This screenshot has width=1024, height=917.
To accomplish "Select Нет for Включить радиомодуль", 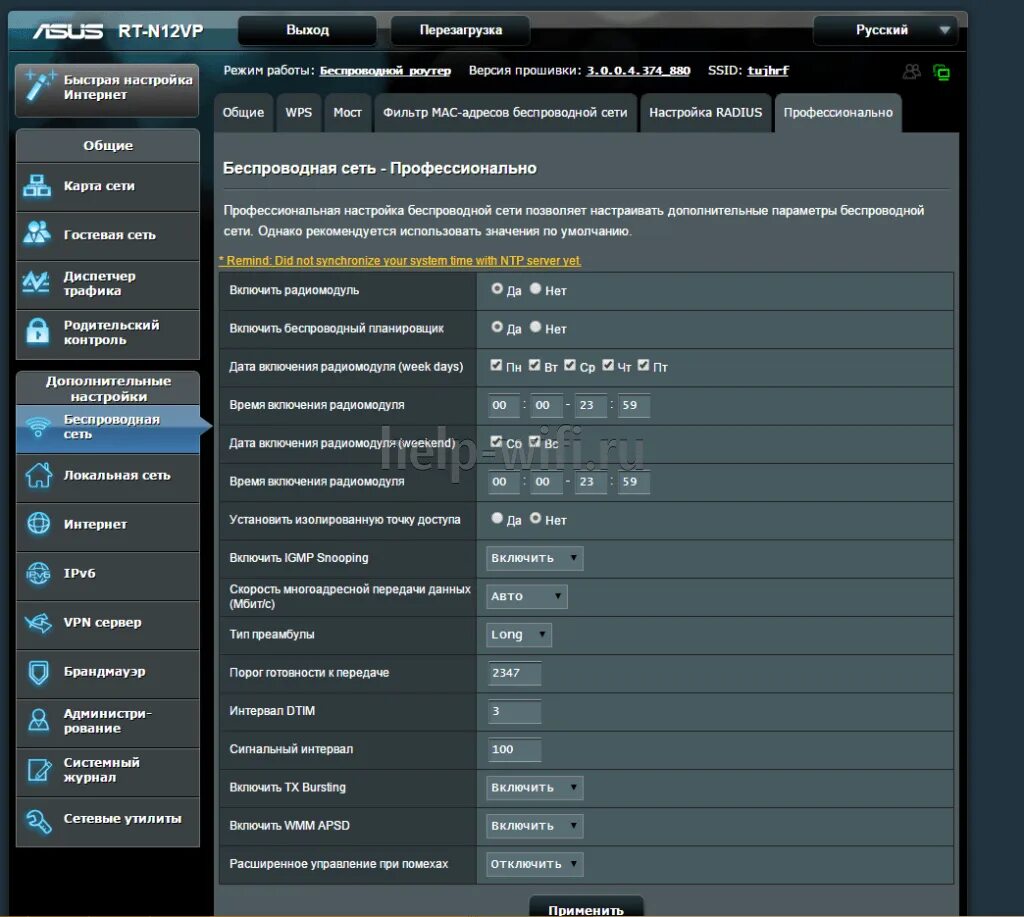I will (x=536, y=289).
